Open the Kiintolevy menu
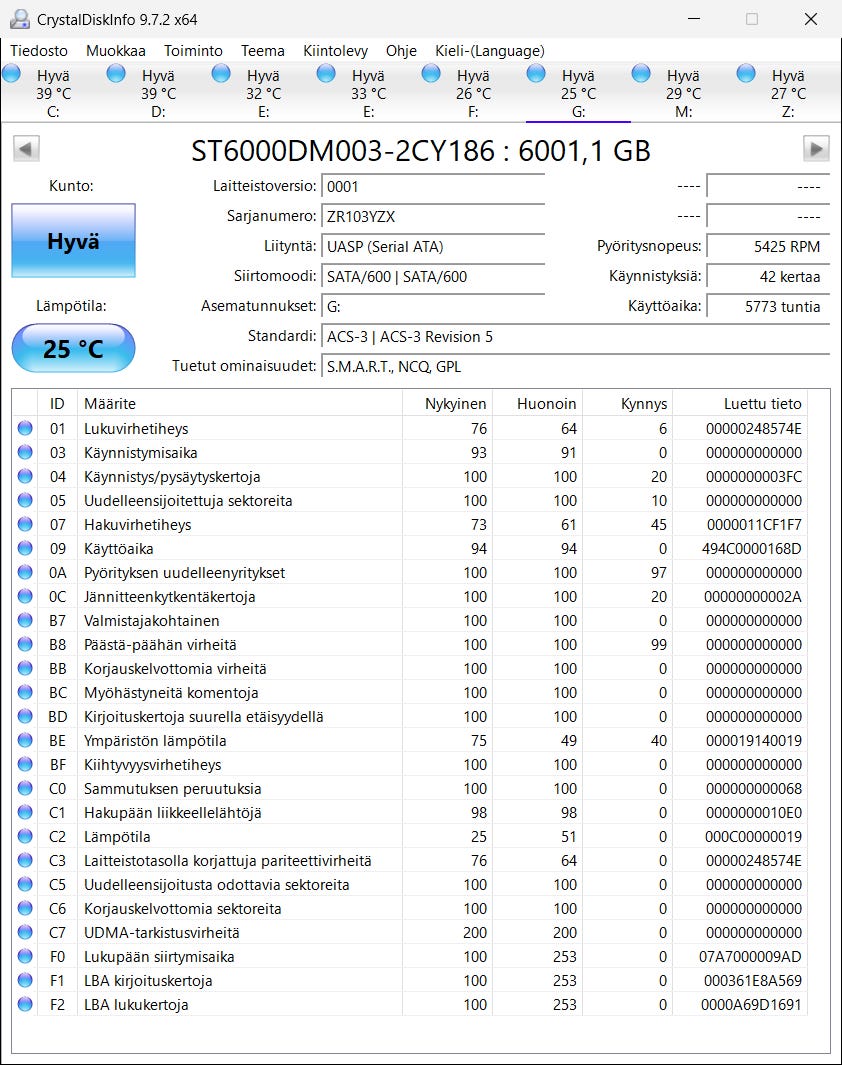Screen dimensions: 842x1065 [335, 51]
